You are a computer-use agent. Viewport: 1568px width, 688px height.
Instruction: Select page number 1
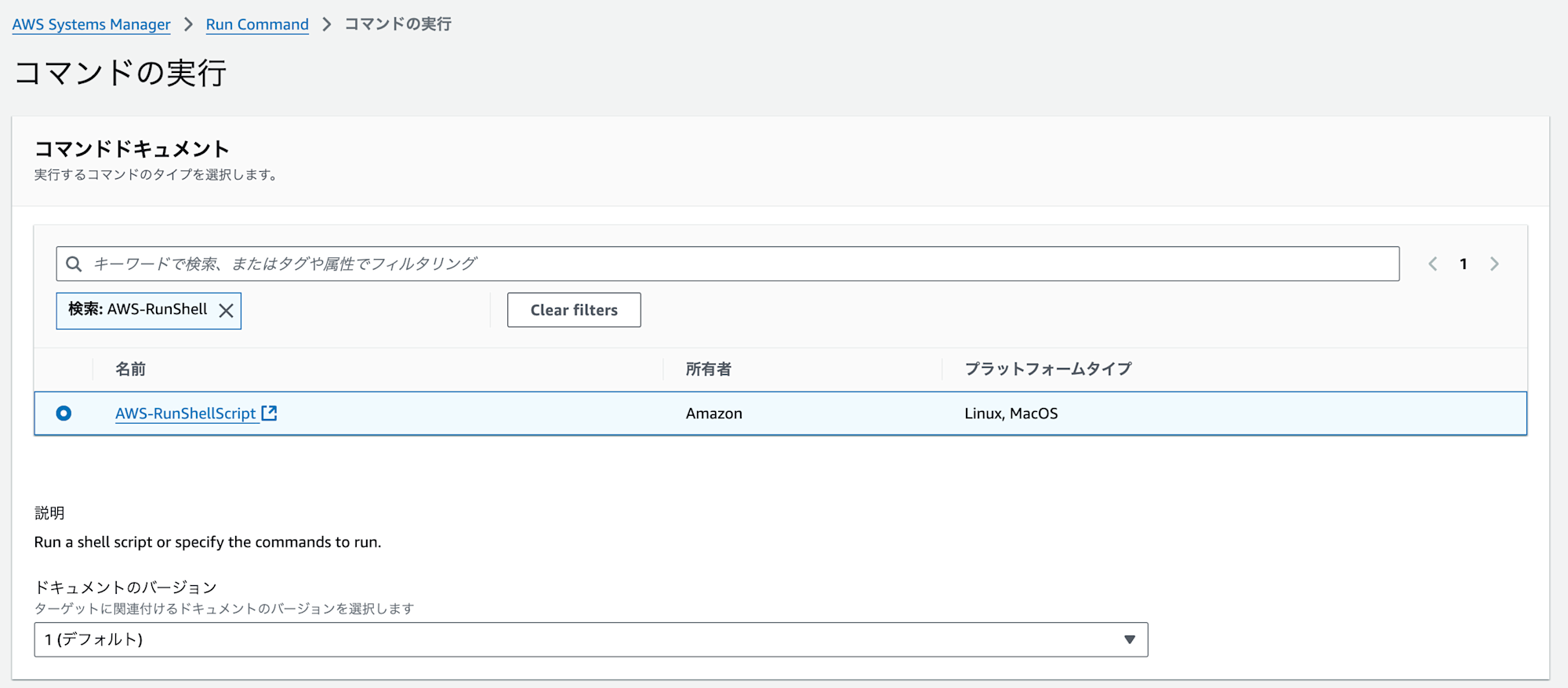[1463, 264]
